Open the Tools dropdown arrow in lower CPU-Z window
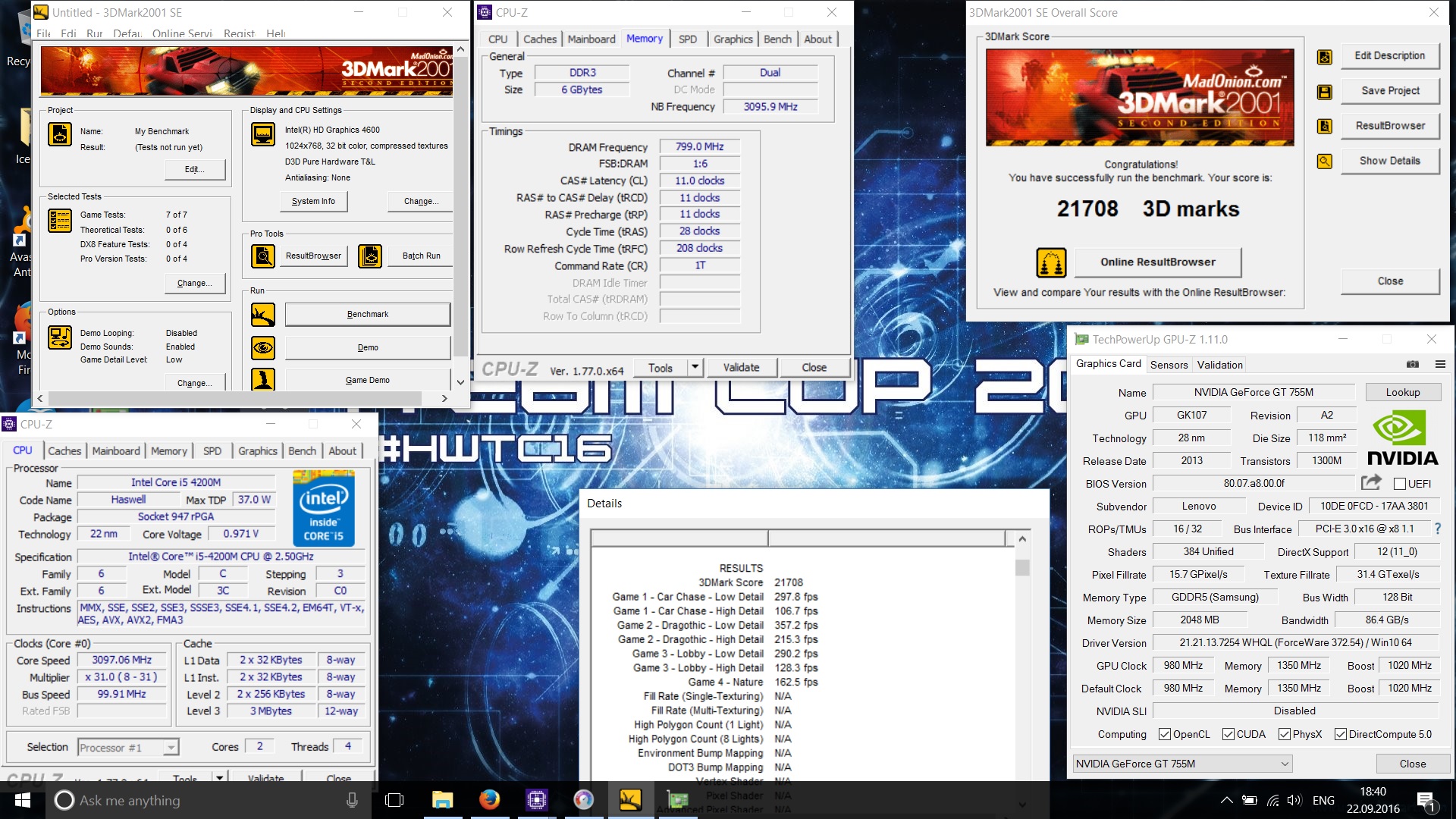This screenshot has height=819, width=1456. pyautogui.click(x=219, y=777)
